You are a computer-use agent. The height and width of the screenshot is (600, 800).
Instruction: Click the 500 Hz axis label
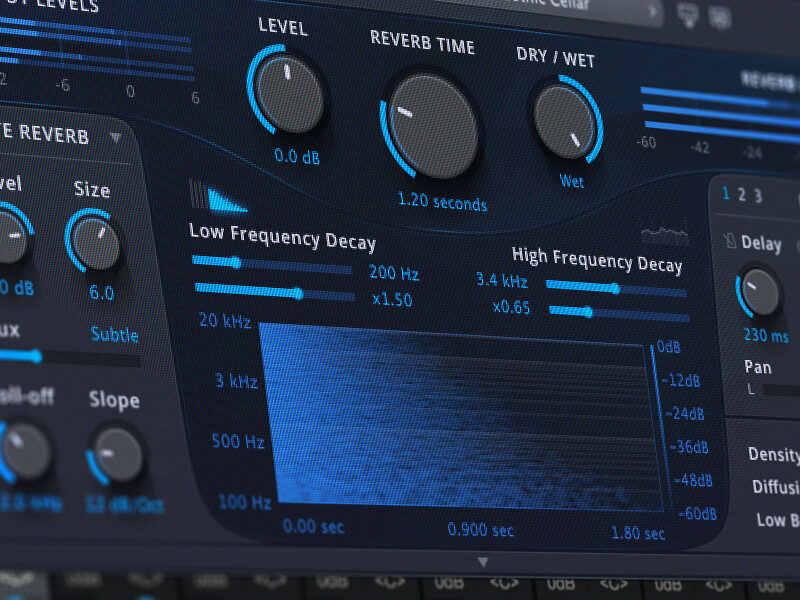point(238,441)
